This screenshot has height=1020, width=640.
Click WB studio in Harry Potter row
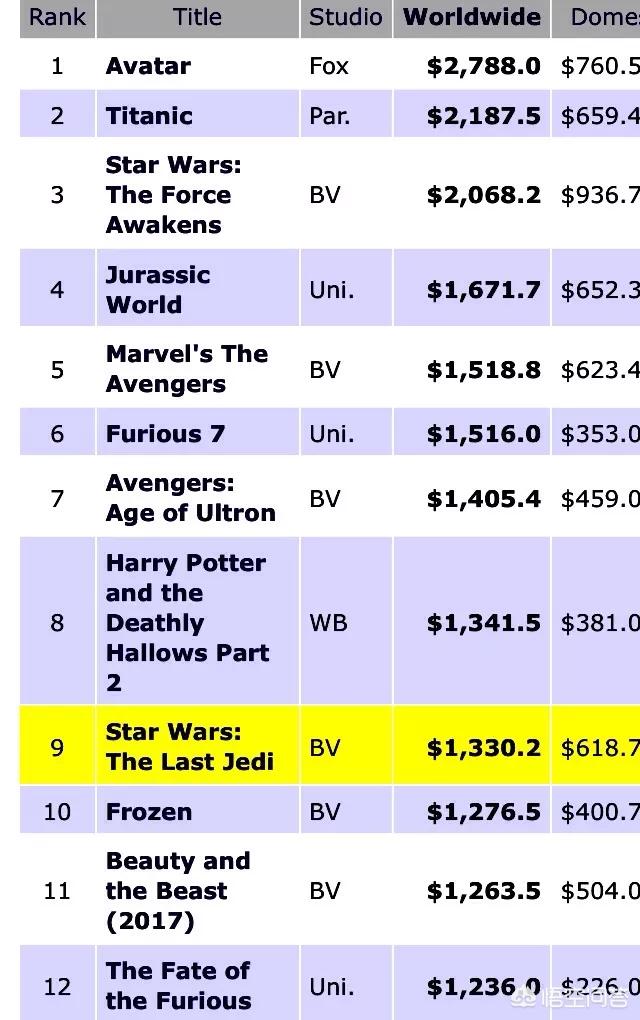click(x=328, y=623)
